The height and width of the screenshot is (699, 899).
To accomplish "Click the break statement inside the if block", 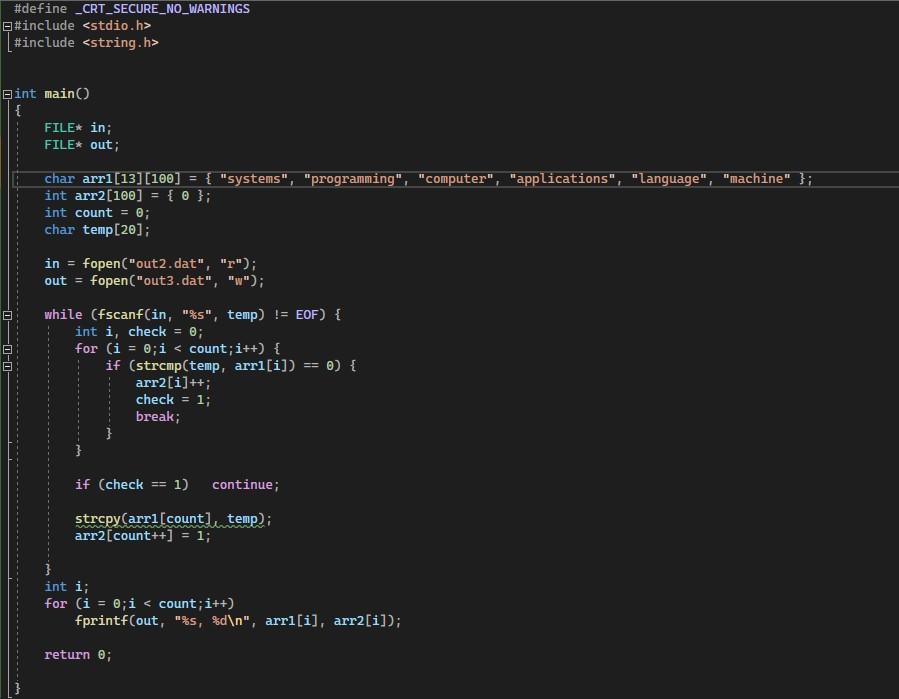I will click(154, 416).
